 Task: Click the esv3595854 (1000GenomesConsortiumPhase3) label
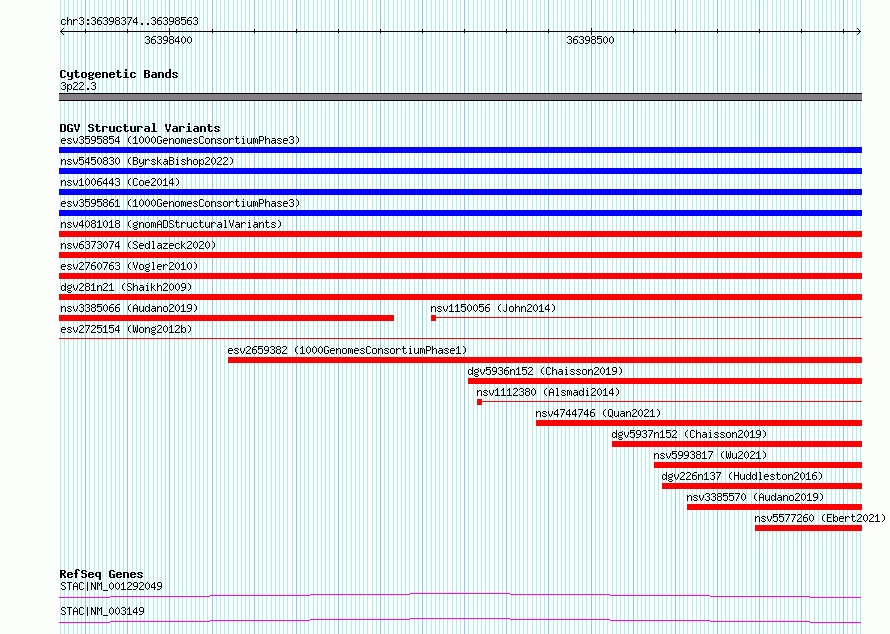pyautogui.click(x=180, y=140)
